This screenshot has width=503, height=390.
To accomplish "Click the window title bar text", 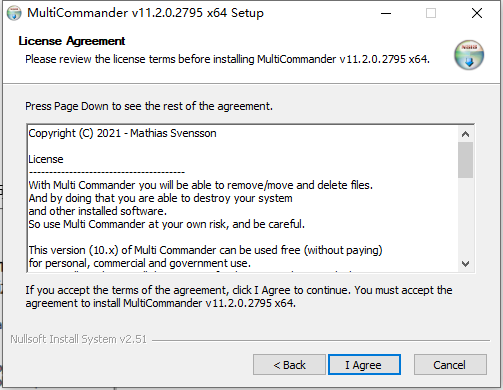I will point(145,13).
